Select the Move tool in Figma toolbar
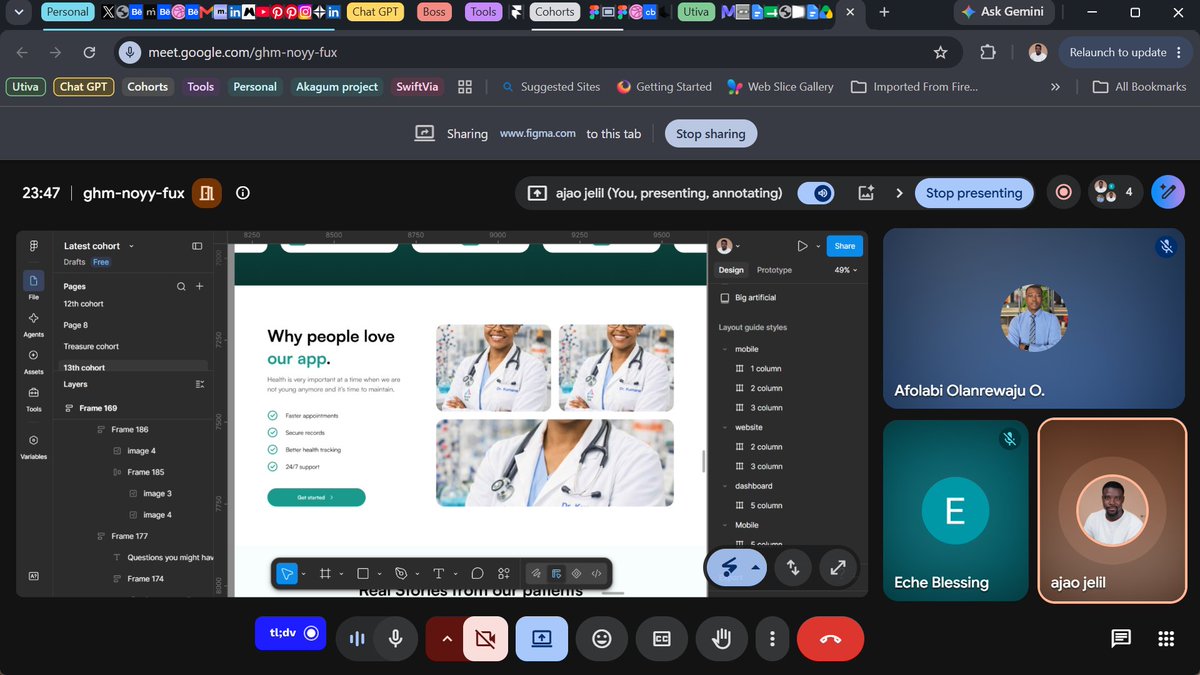Image resolution: width=1200 pixels, height=675 pixels. [x=287, y=573]
